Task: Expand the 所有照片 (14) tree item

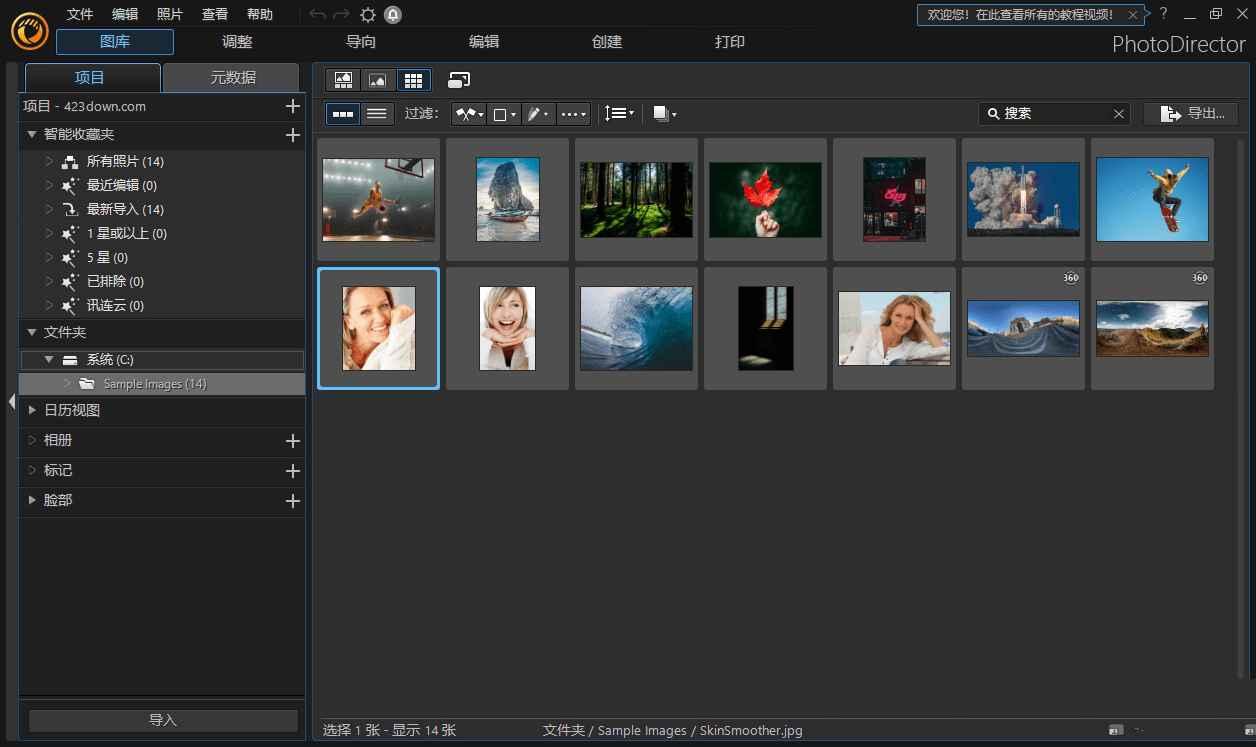Action: [47, 161]
